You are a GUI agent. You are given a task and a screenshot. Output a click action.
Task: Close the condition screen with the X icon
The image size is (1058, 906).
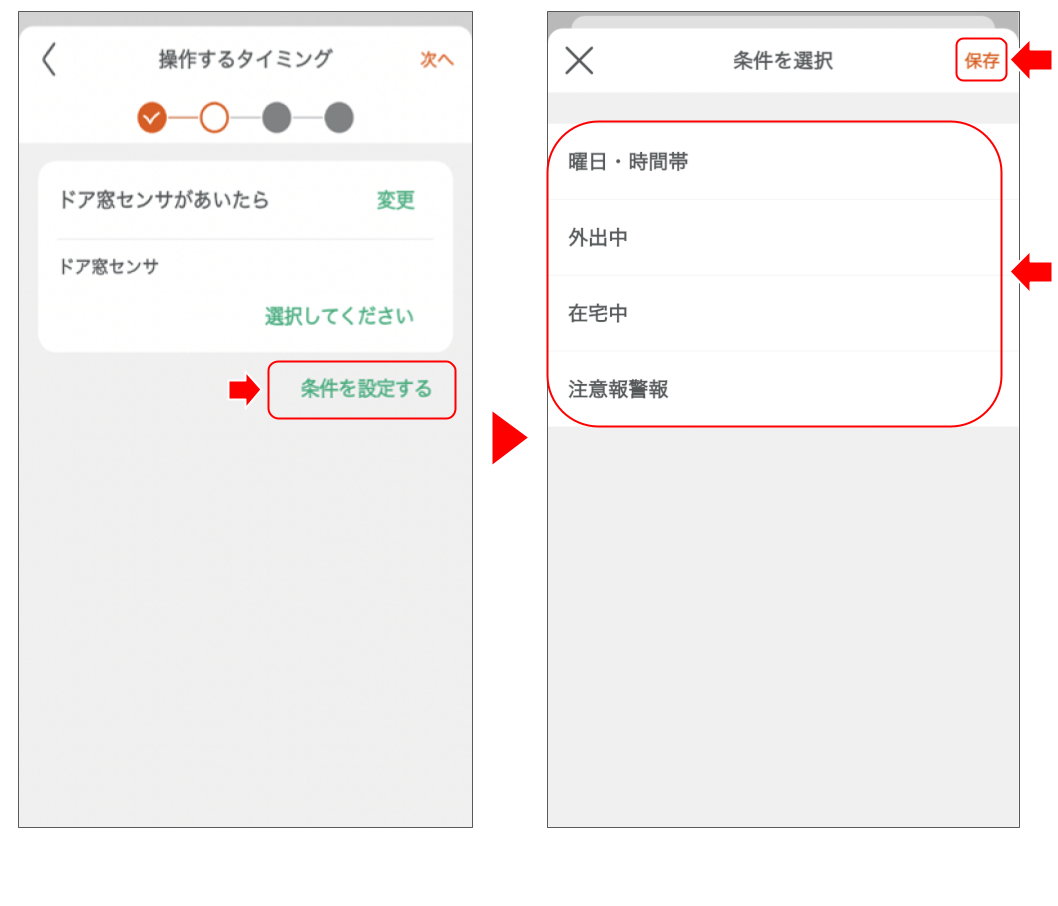[x=578, y=60]
